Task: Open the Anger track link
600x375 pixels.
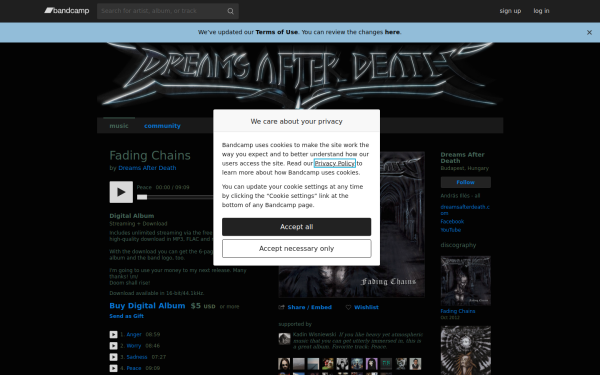Action: [x=134, y=334]
